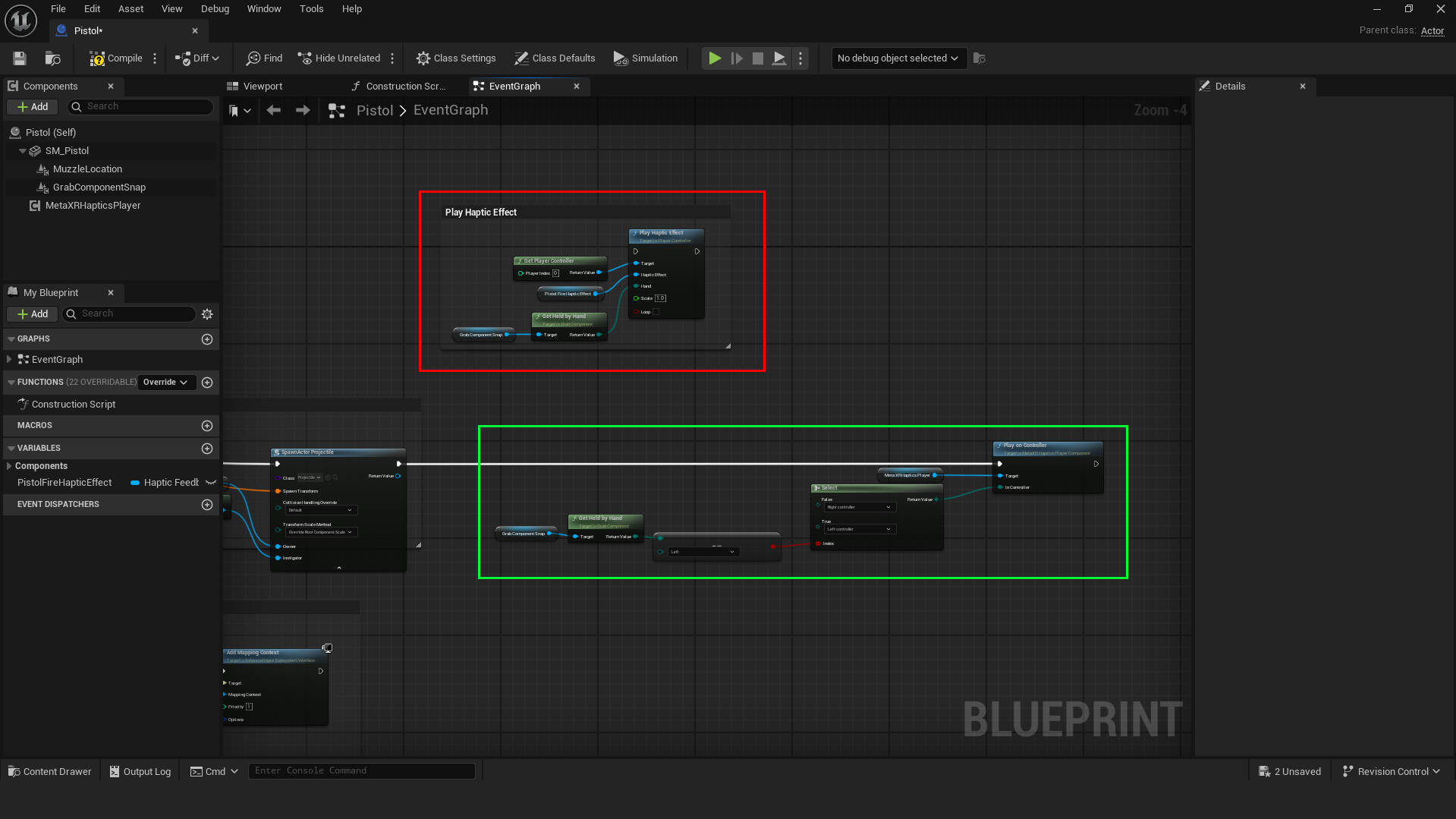The image size is (1456, 819).
Task: Click the Browse to asset icon
Action: tap(52, 58)
